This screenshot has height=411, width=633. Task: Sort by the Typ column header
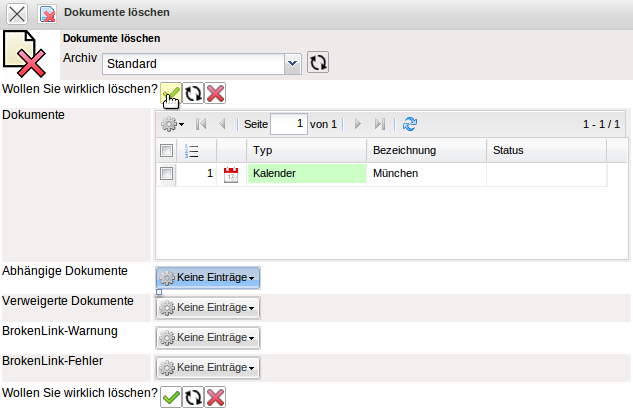(306, 150)
